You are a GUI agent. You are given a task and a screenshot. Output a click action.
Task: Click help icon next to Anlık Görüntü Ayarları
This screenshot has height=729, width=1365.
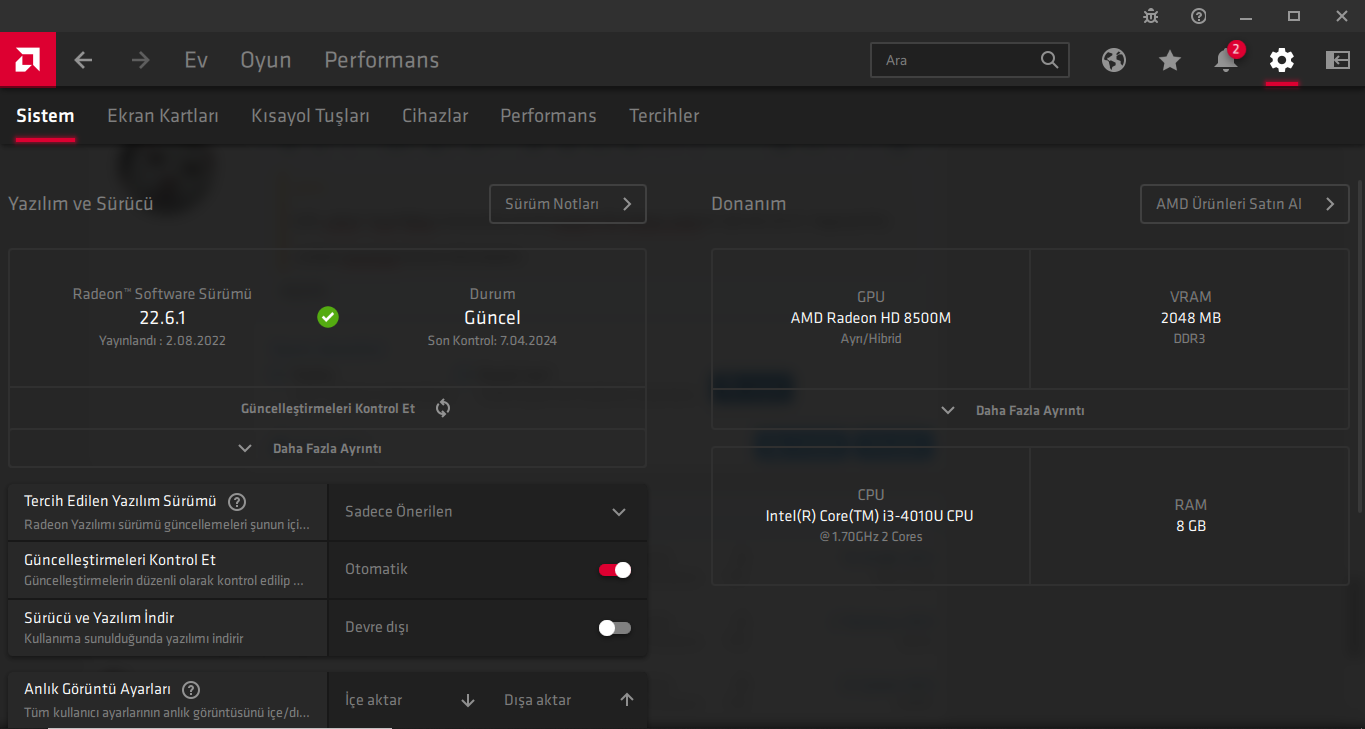tap(191, 689)
